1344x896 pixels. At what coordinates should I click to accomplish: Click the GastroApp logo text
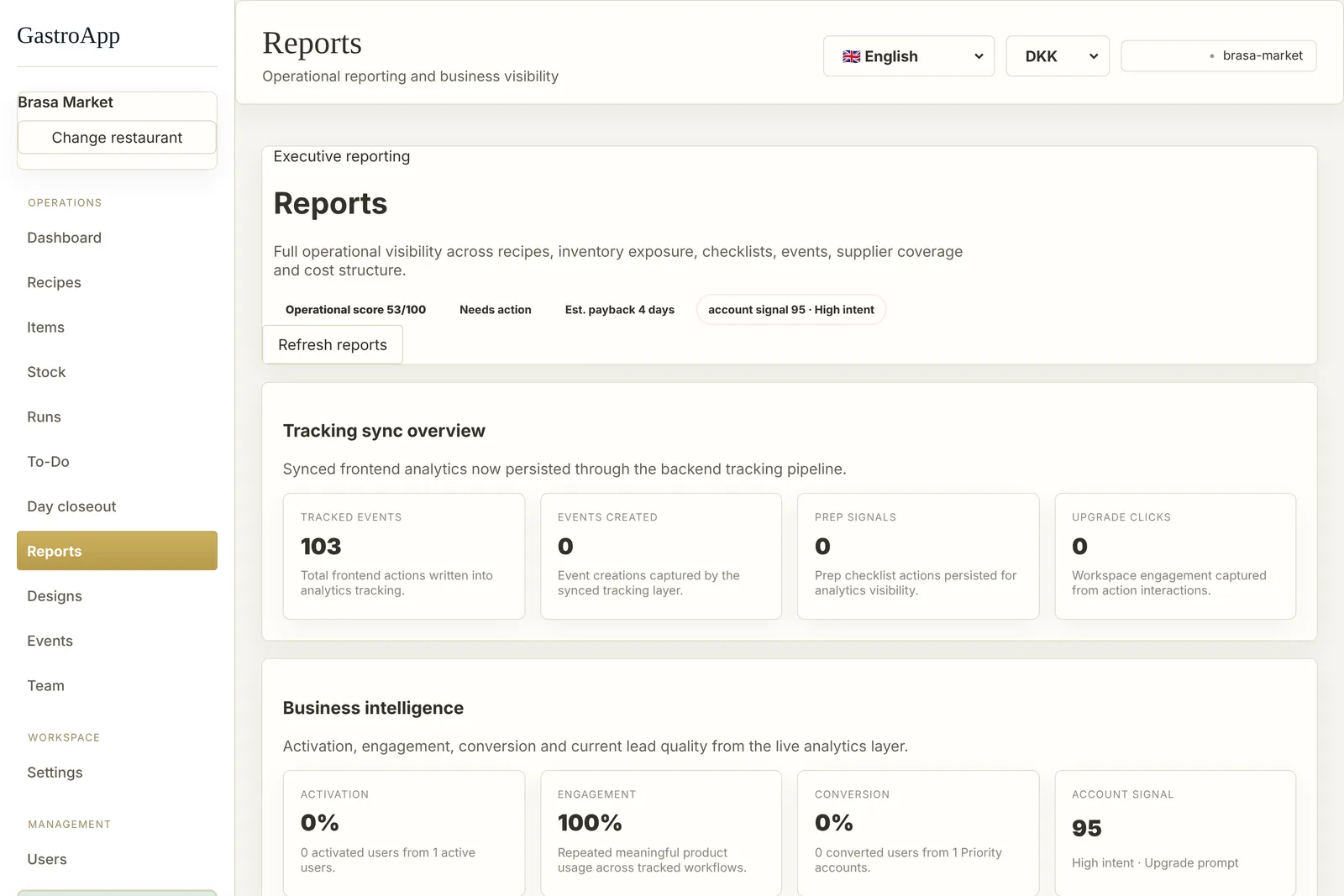click(x=68, y=35)
